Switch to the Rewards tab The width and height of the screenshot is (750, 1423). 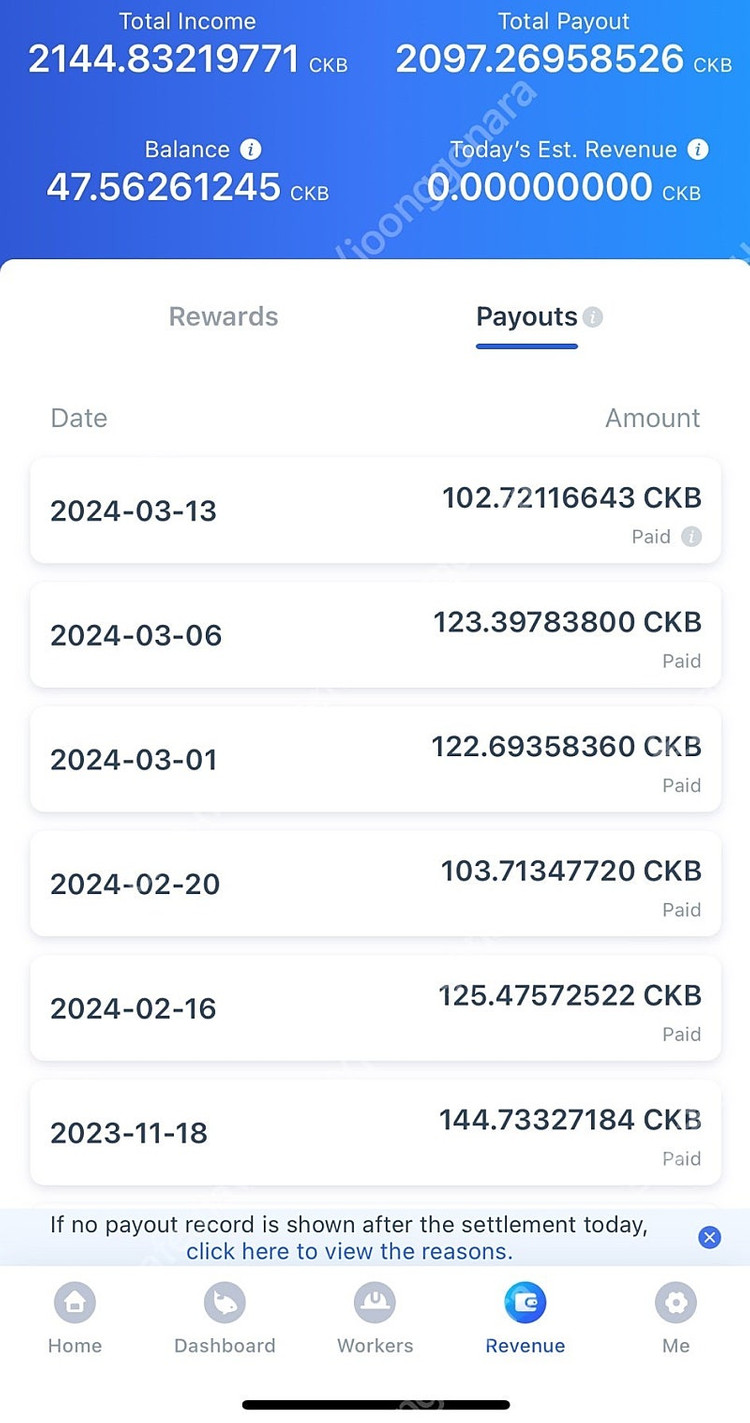click(x=223, y=317)
